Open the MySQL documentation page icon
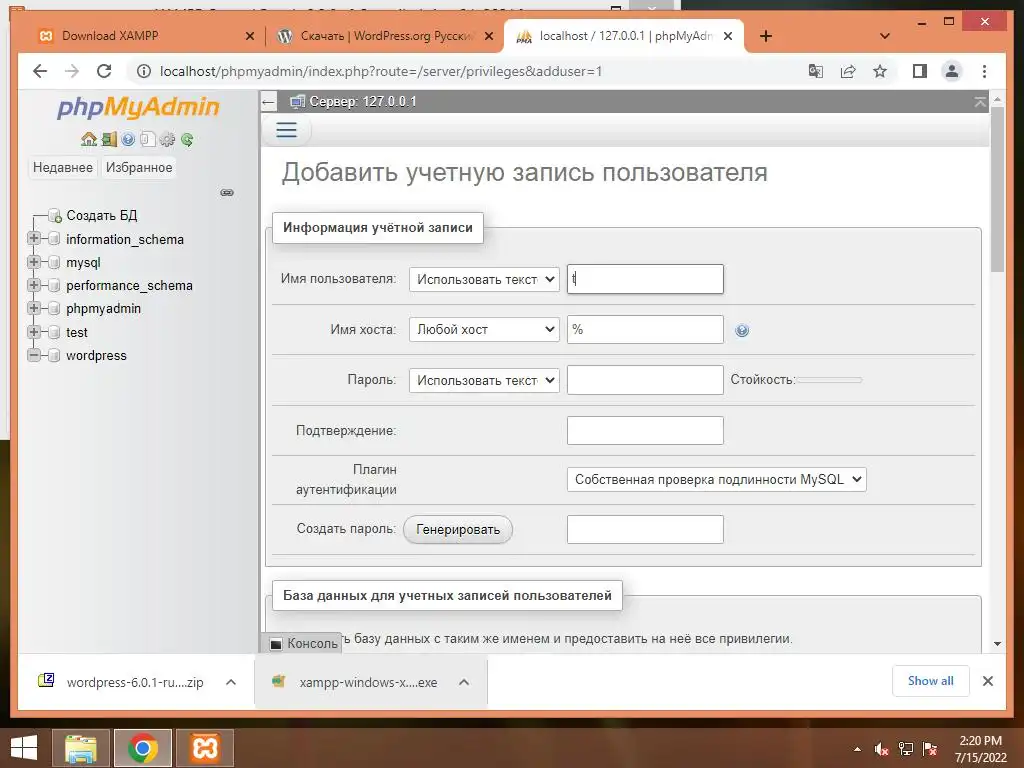Screen dimensions: 1024x768 pyautogui.click(x=148, y=139)
